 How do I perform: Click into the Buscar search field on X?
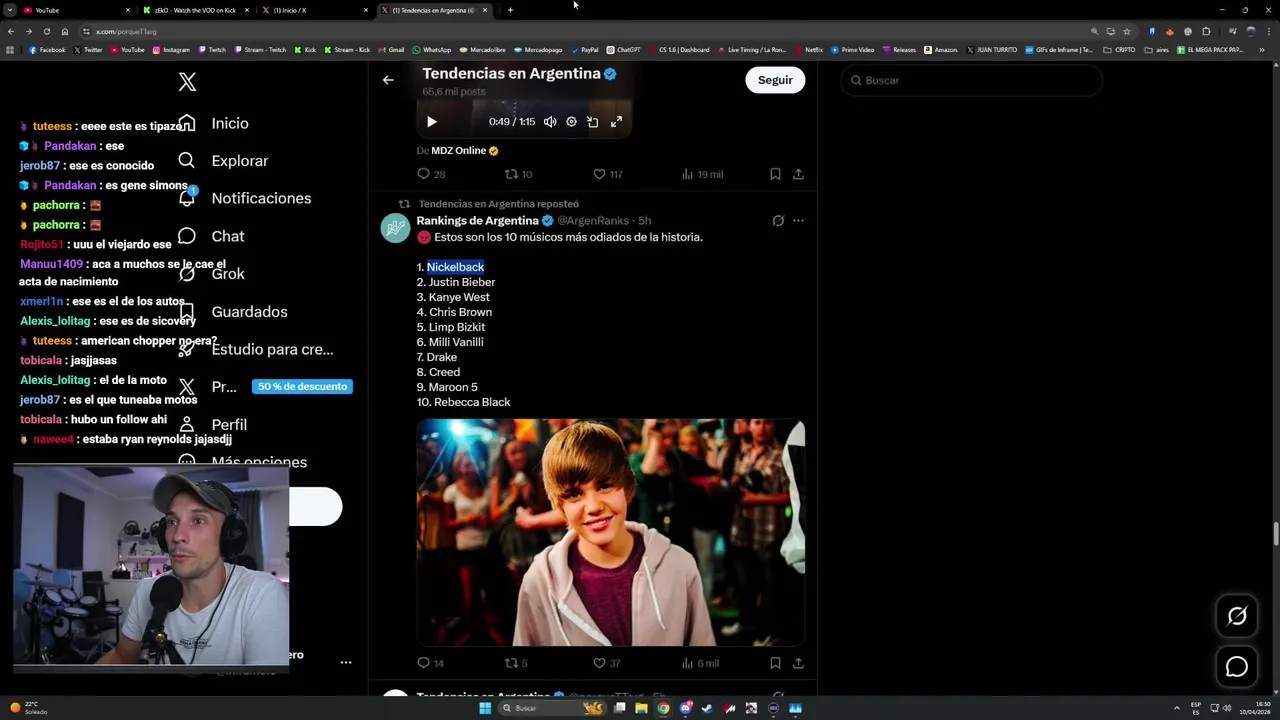point(971,80)
